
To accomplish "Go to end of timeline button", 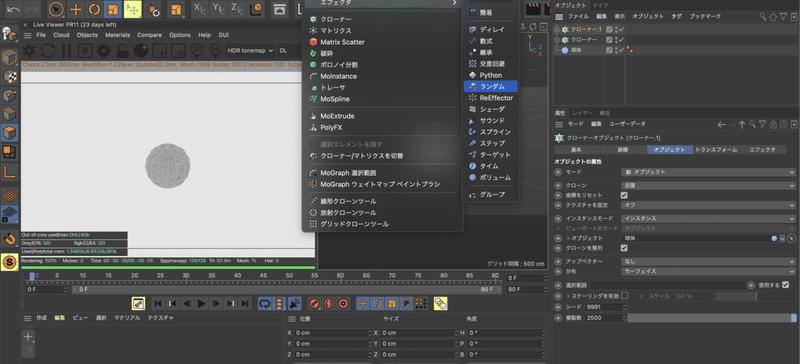I will (245, 303).
